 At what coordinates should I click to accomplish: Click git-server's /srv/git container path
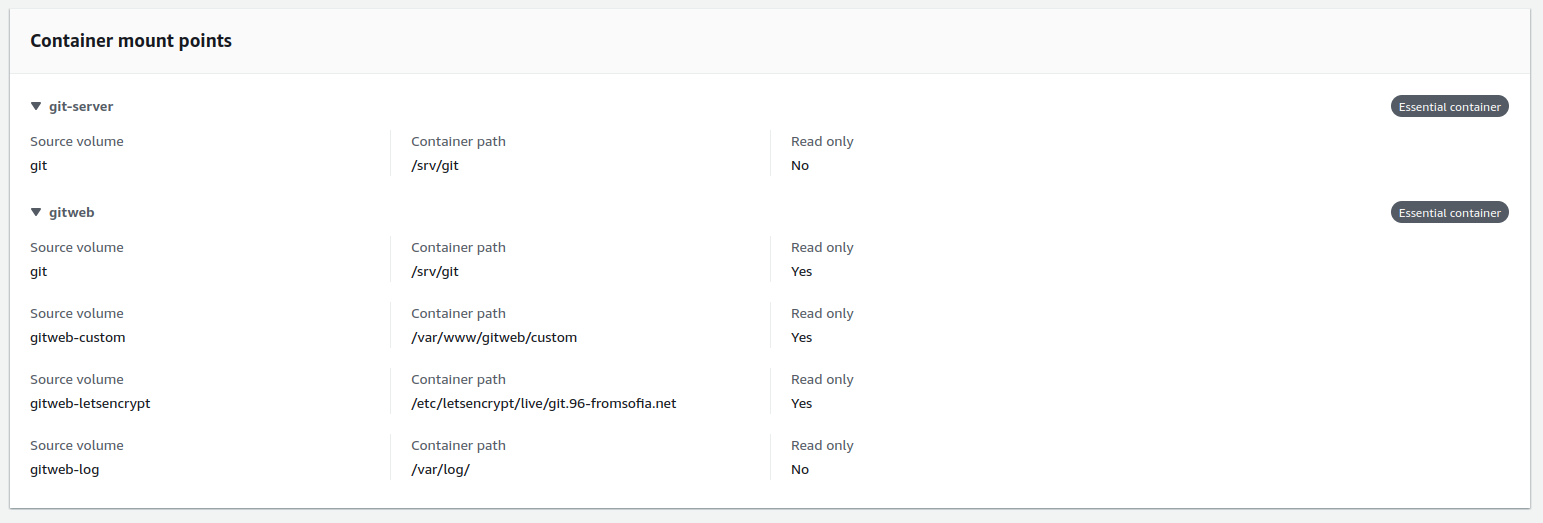[435, 165]
